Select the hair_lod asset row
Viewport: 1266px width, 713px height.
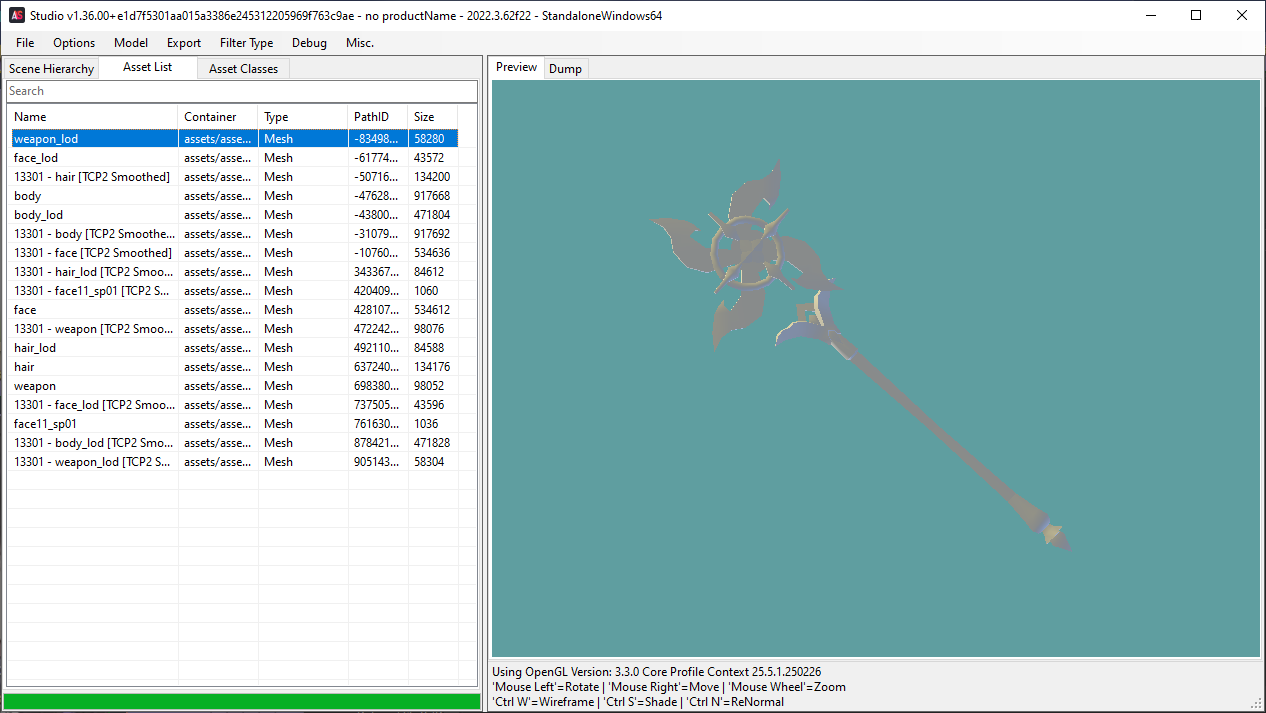coord(234,348)
